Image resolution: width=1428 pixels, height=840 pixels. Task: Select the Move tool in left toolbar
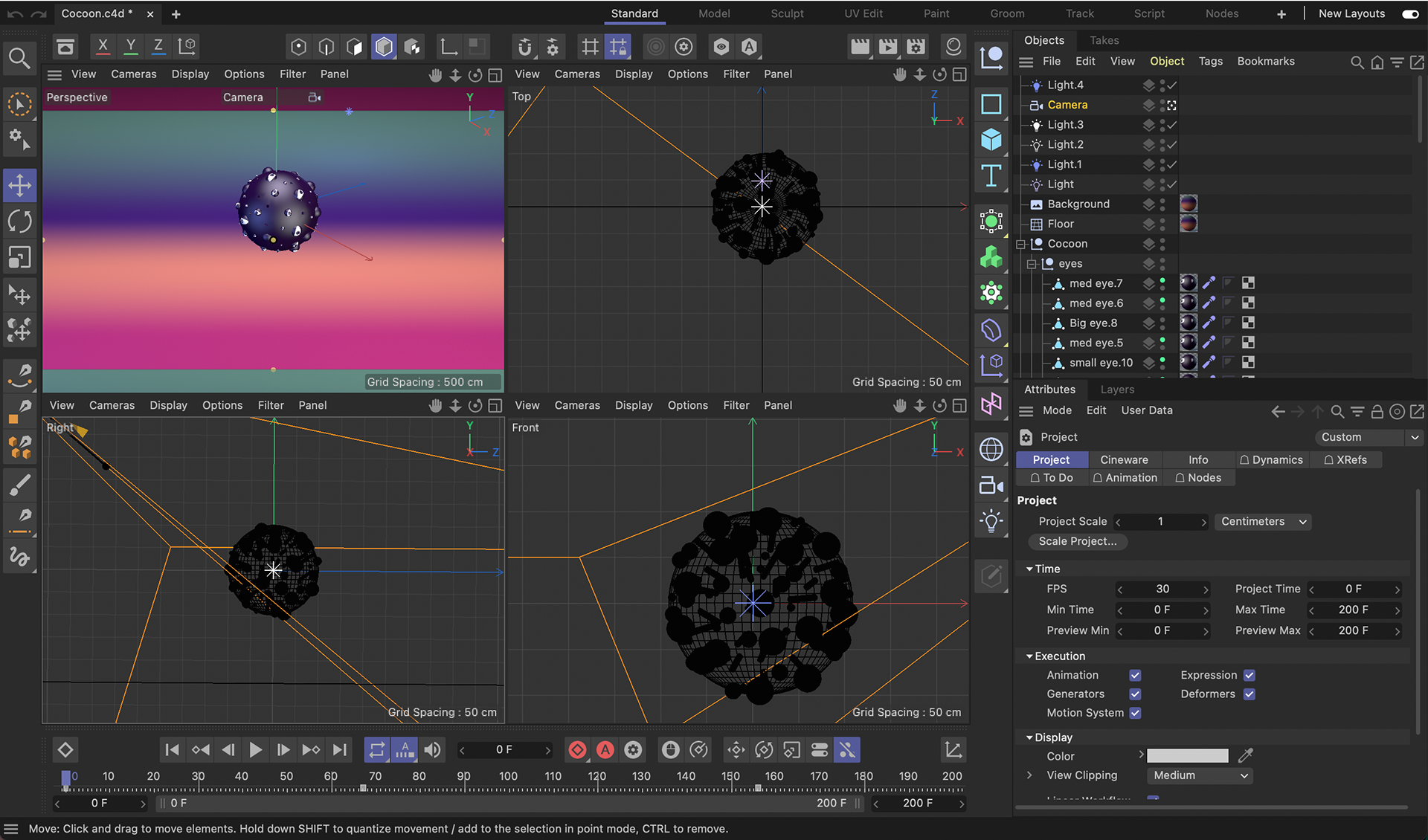pyautogui.click(x=19, y=185)
